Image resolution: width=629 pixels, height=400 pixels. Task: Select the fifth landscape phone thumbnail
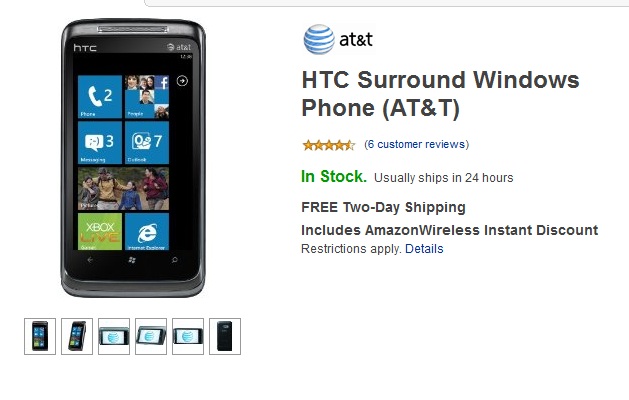(x=188, y=336)
